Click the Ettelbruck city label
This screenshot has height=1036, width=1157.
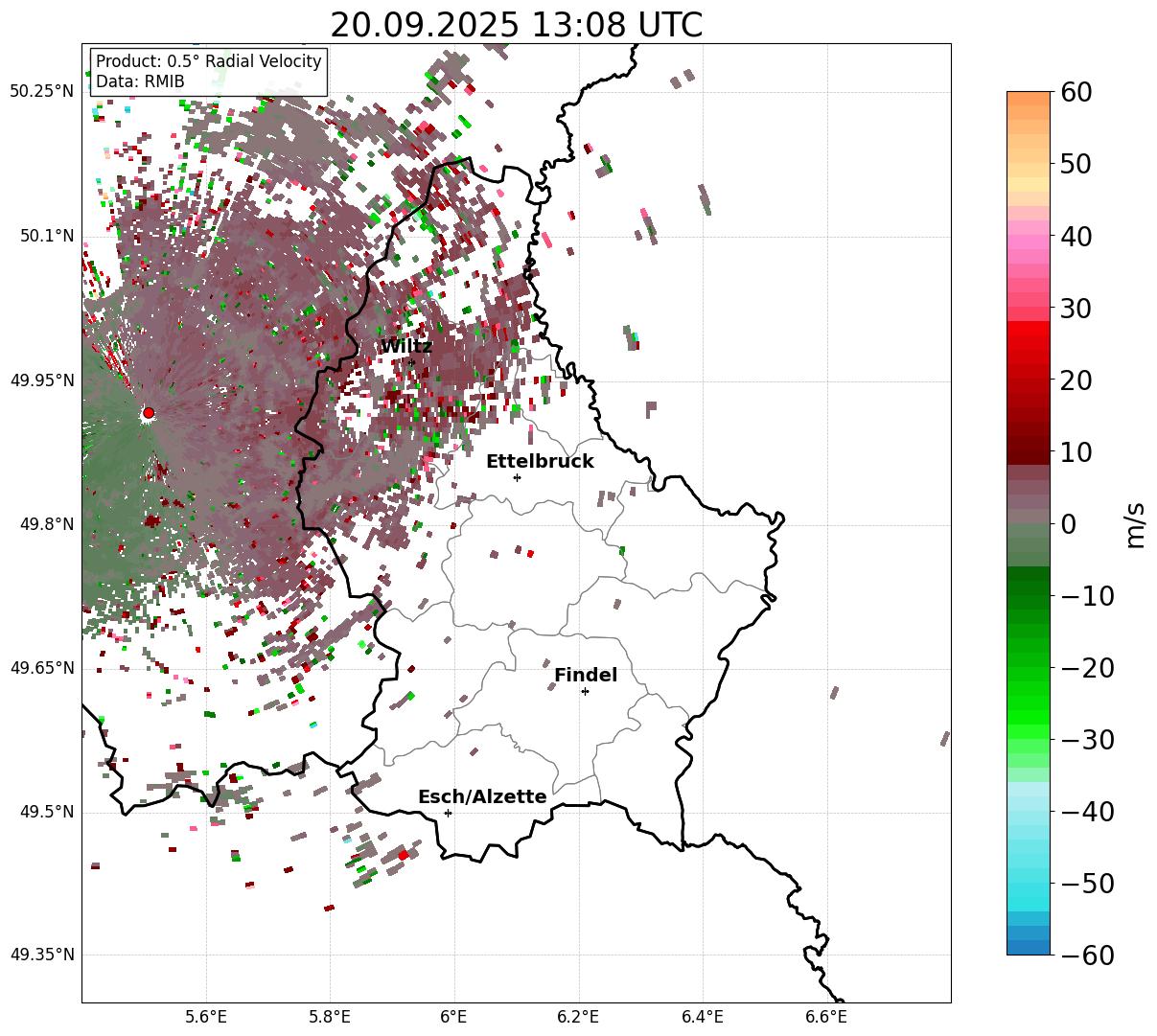click(540, 461)
